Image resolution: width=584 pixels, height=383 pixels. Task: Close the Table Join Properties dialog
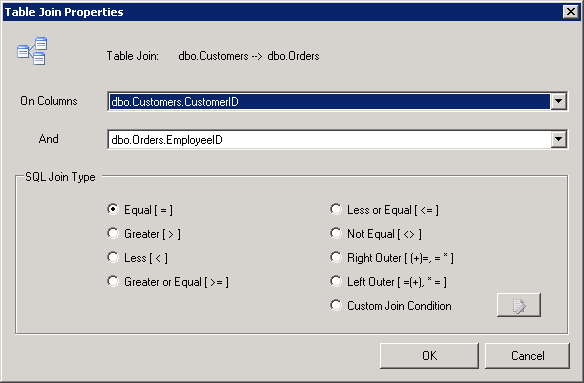571,12
